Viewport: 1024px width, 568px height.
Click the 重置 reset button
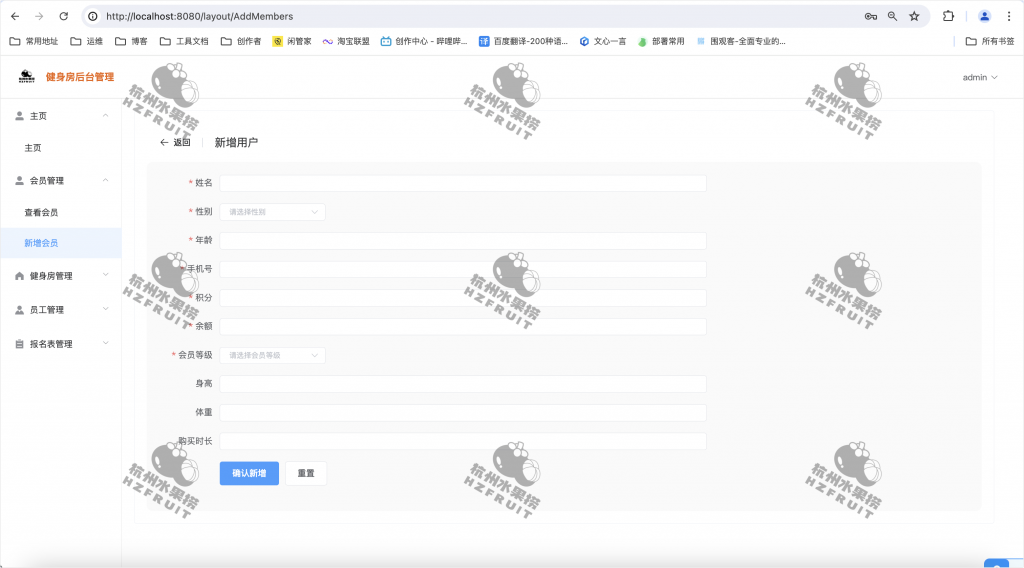[306, 473]
